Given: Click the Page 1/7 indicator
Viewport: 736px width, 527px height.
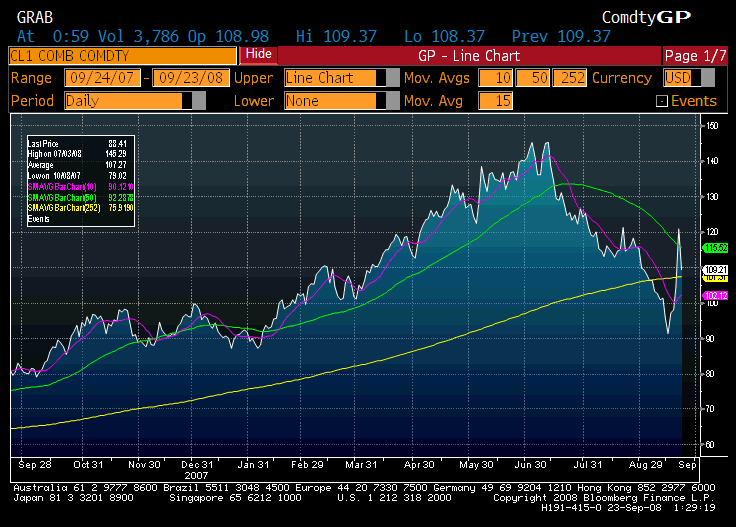Looking at the screenshot, I should [x=695, y=56].
